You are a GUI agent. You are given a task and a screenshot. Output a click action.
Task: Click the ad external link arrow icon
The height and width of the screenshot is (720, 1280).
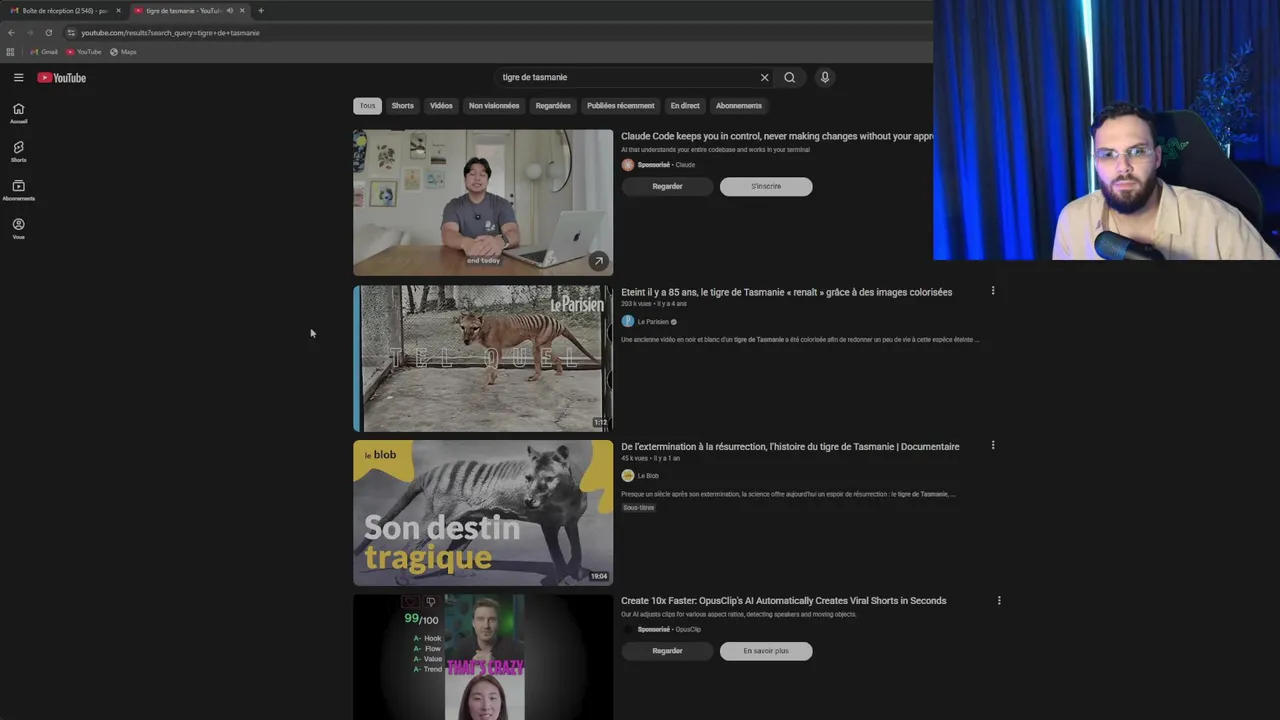tap(598, 261)
